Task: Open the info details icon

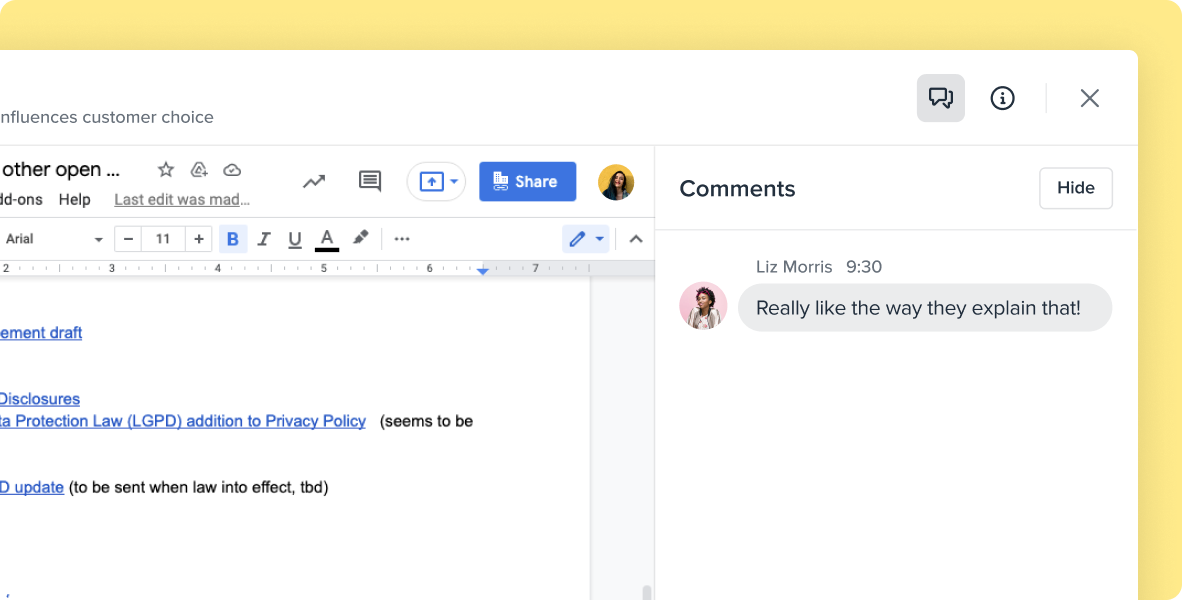Action: click(1002, 98)
